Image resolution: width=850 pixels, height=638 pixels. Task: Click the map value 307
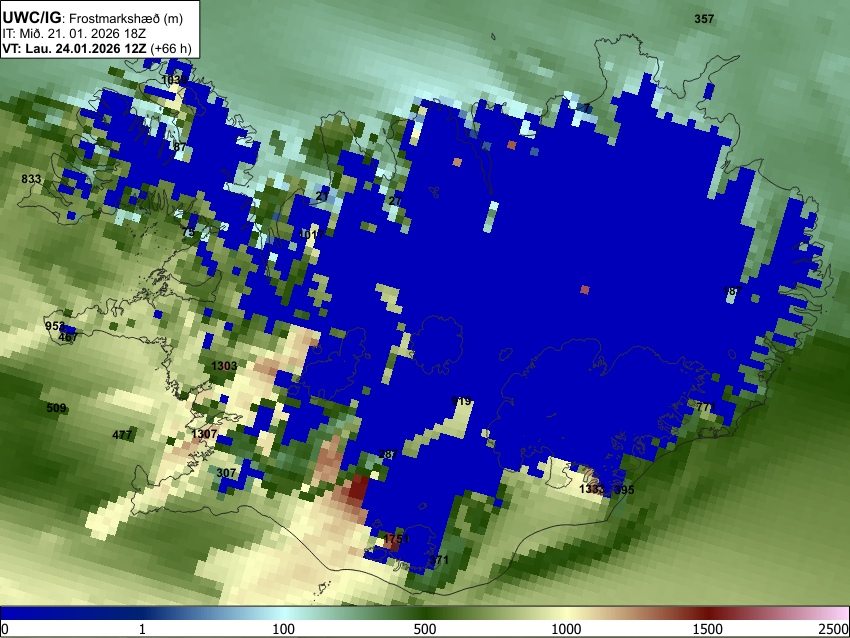tap(226, 473)
